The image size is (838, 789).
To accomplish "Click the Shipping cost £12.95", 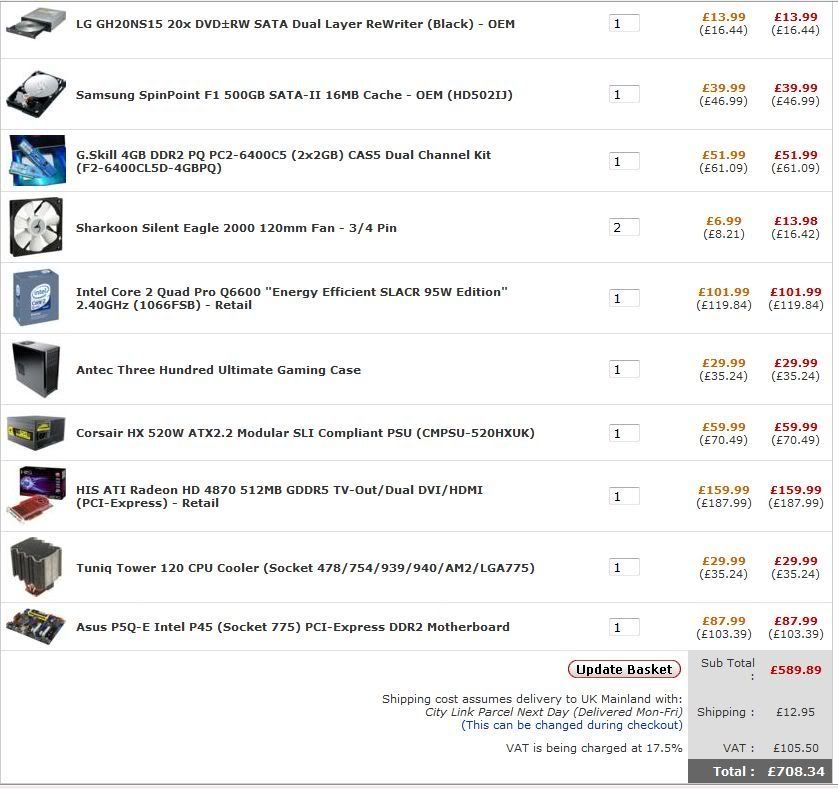I will [795, 712].
